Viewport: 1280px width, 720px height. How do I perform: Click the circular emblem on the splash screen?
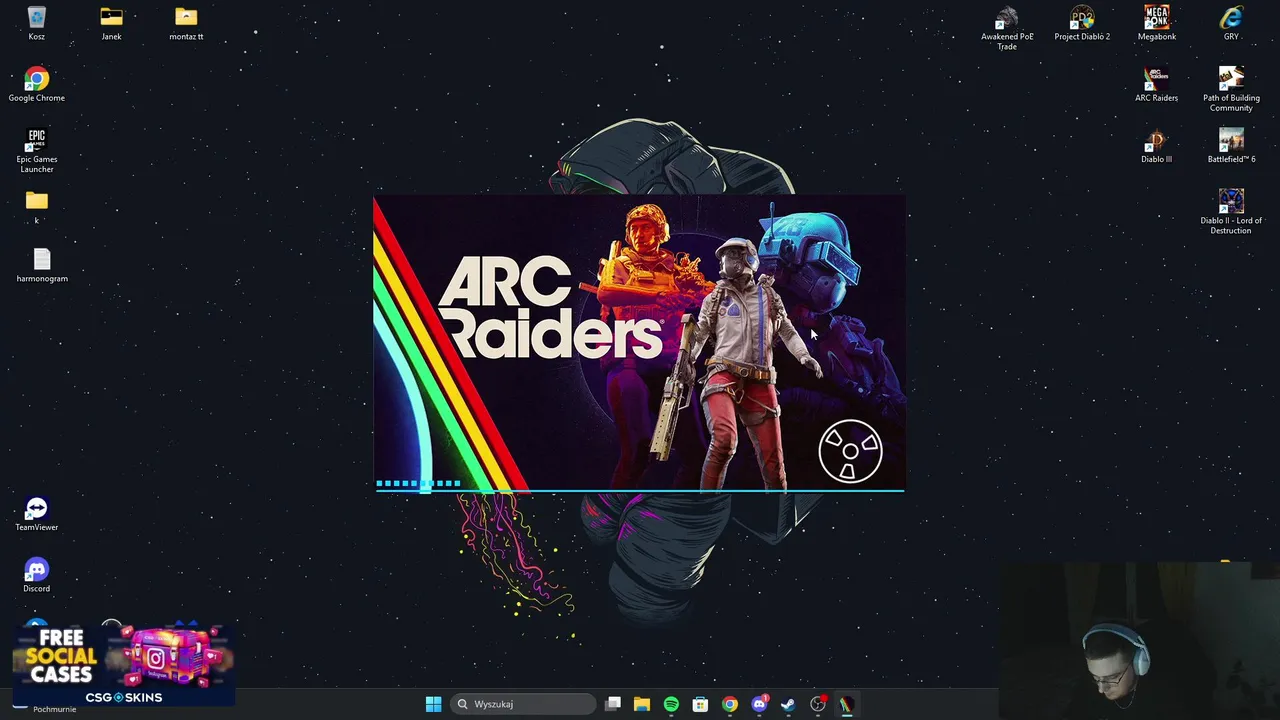click(850, 451)
